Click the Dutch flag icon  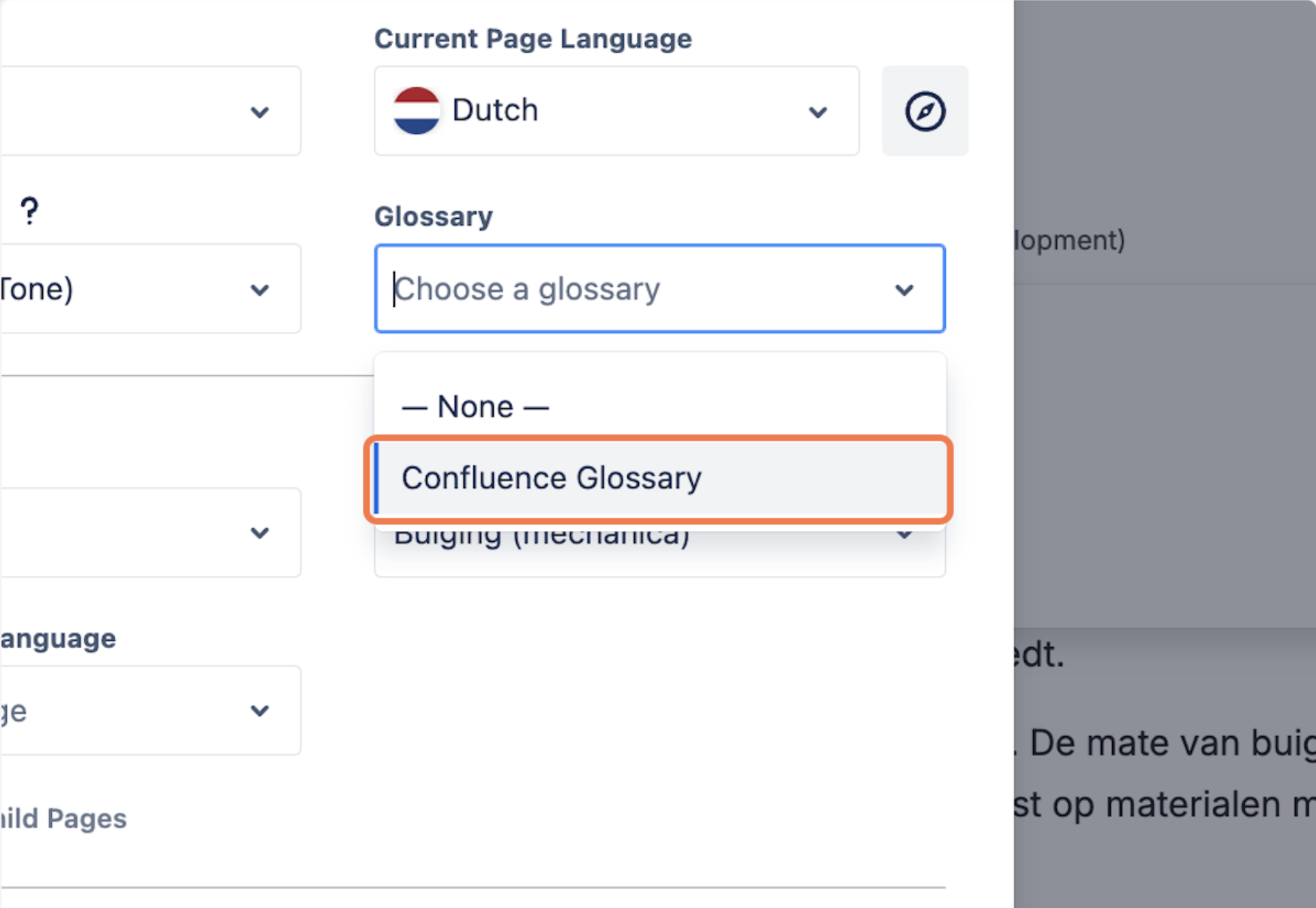416,111
